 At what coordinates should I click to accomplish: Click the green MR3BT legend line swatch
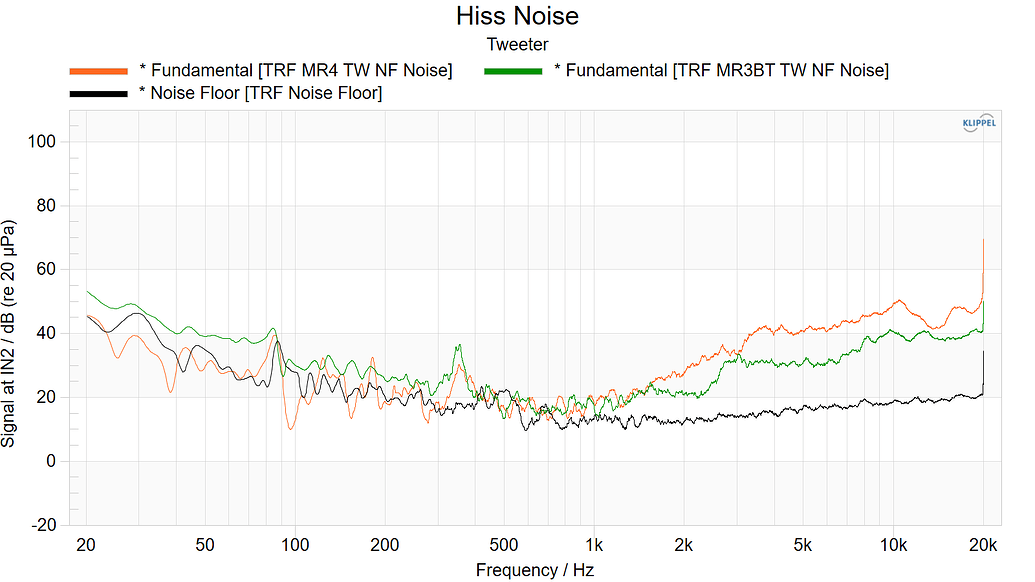click(513, 70)
